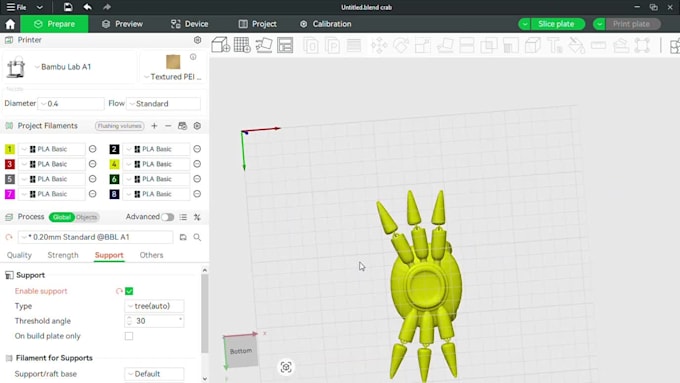Click the Arrange all objects icon
The height and width of the screenshot is (383, 680).
[285, 45]
